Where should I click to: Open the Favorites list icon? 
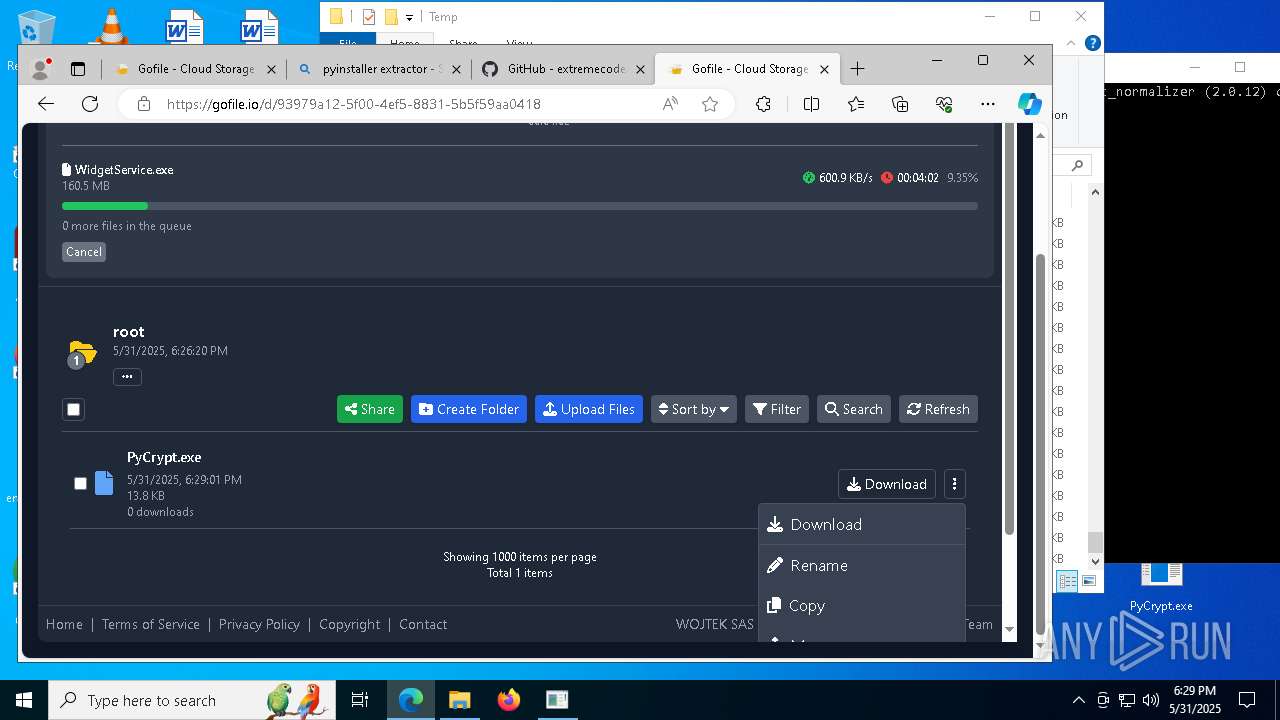[856, 104]
